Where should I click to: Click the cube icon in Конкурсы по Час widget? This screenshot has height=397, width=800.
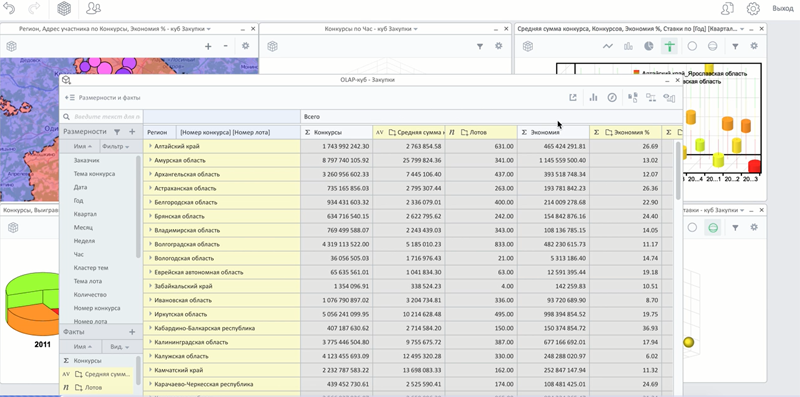coord(272,46)
